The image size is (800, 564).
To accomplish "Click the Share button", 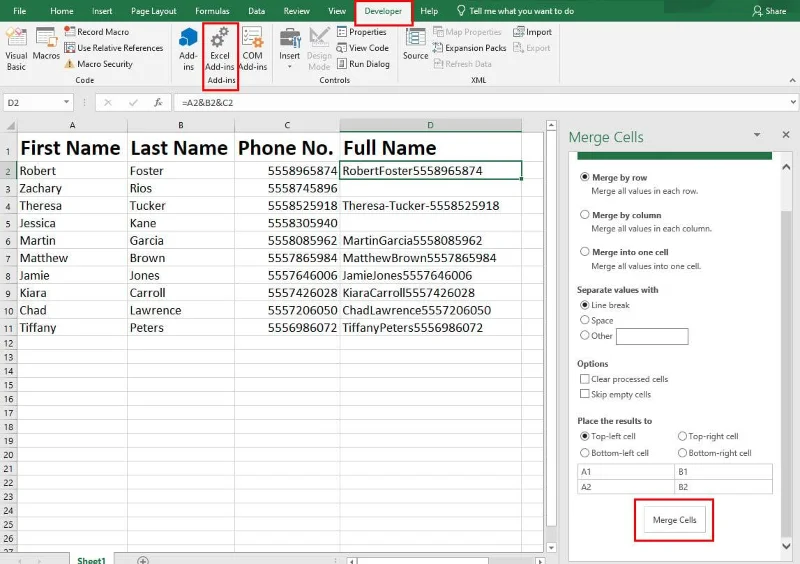I will pos(769,11).
